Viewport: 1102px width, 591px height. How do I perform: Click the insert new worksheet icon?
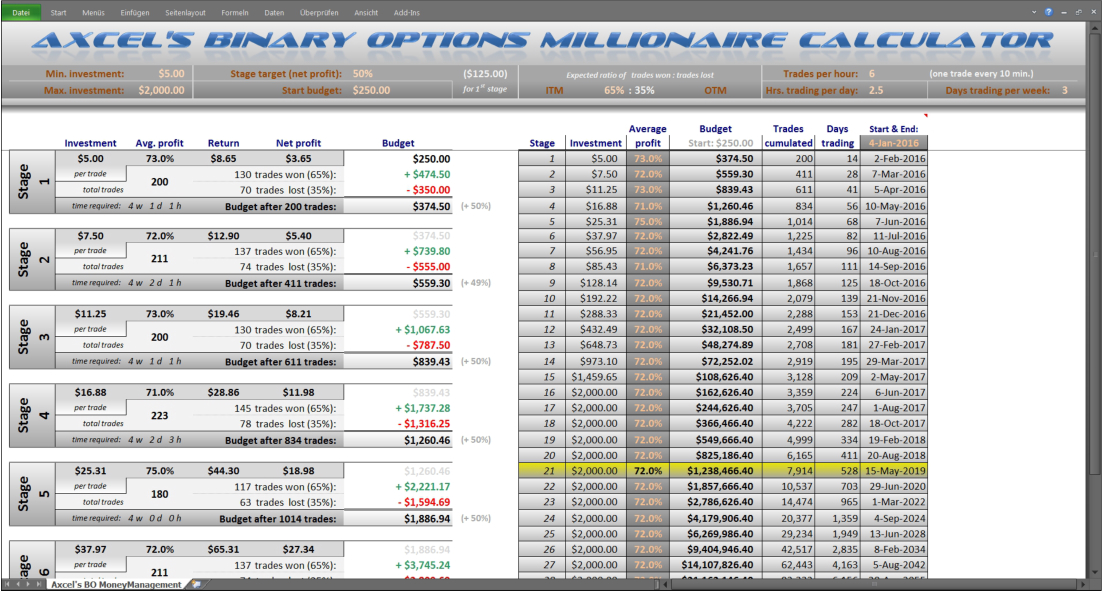coord(198,584)
